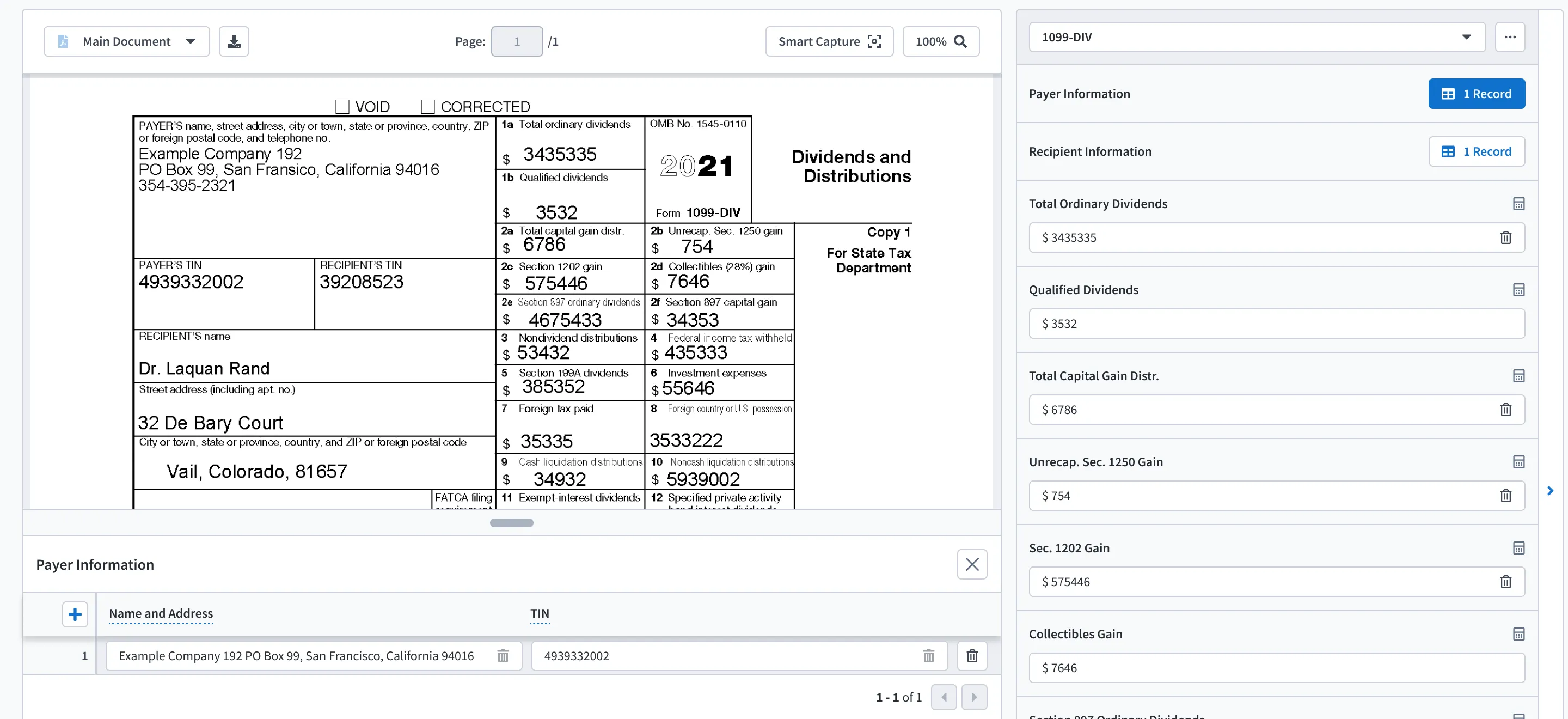Open the 1099-DIV form type dropdown
This screenshot has height=719, width=1568.
(x=1257, y=37)
